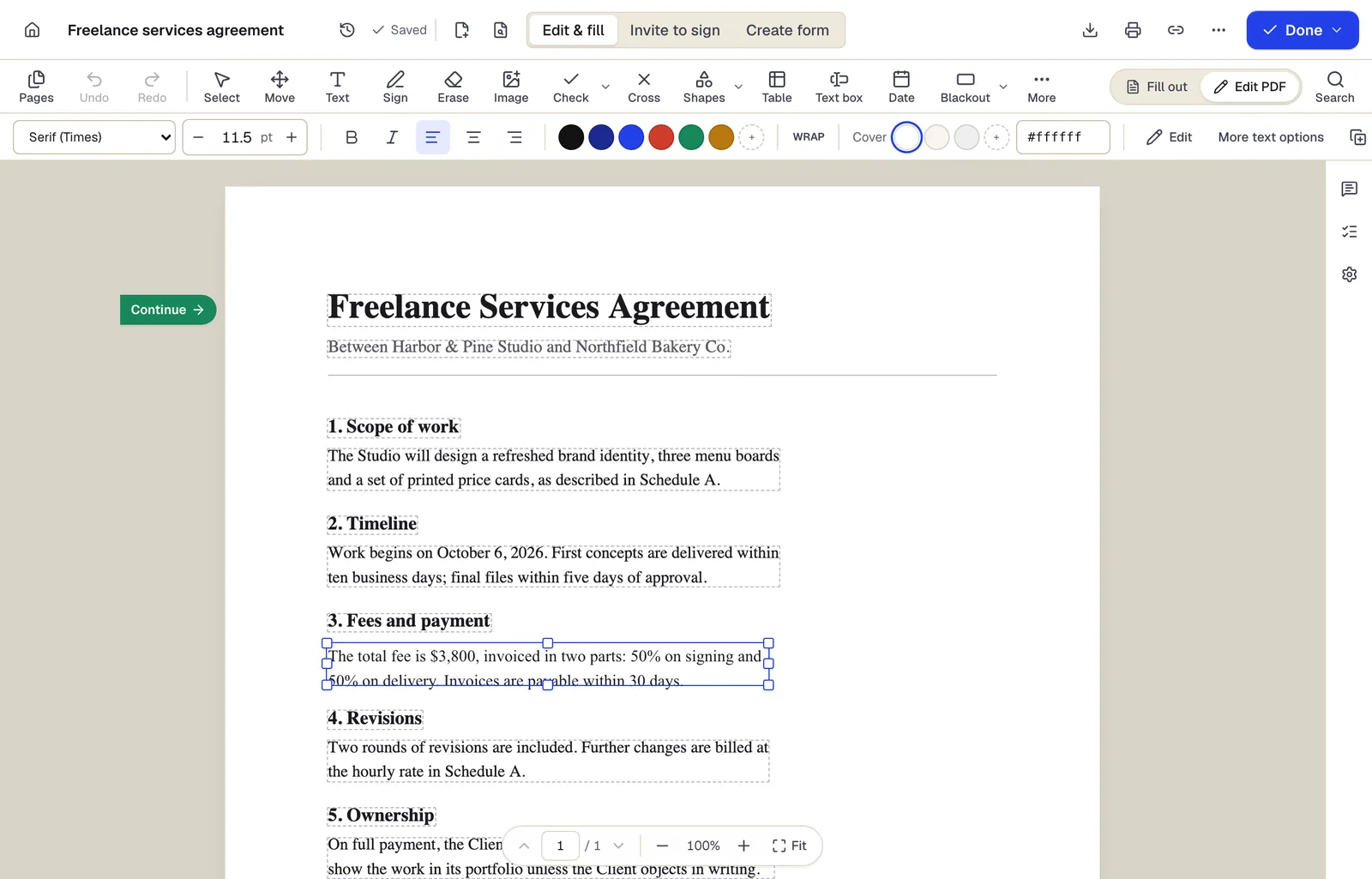Image resolution: width=1372 pixels, height=879 pixels.
Task: Open the Done button dropdown arrow
Action: point(1337,30)
